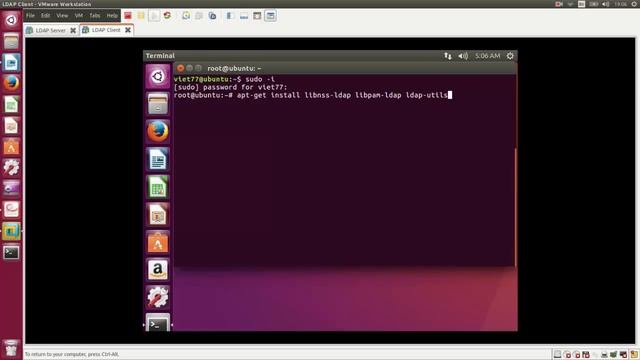Open LibreOffice Calc inside the guest launcher
The width and height of the screenshot is (640, 360).
(158, 187)
